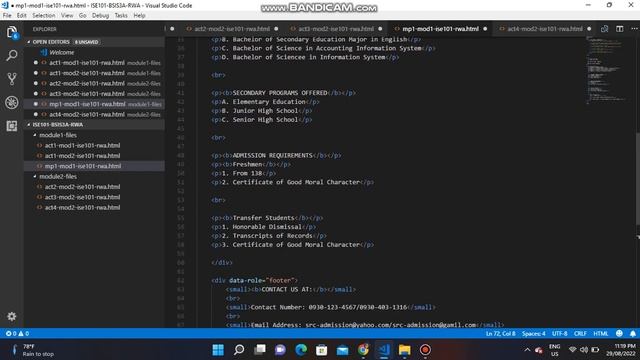640x360 pixels.
Task: Split the editor with the split icon
Action: click(x=620, y=29)
